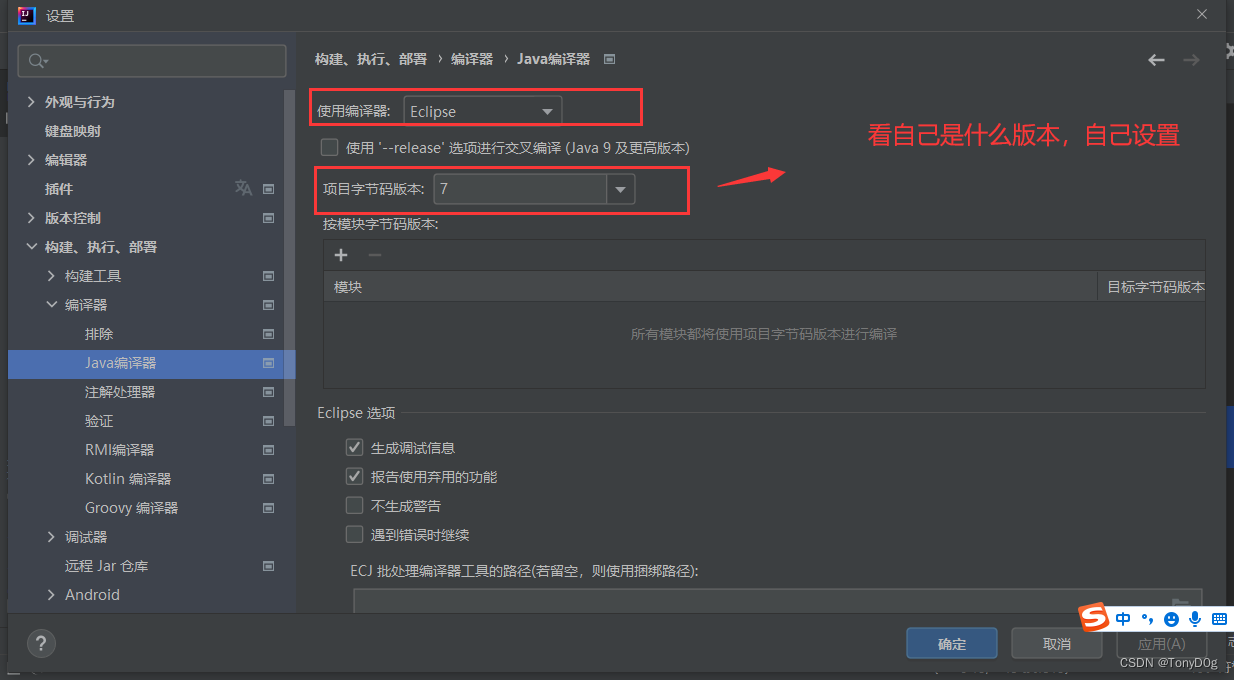Open help with the question mark button
This screenshot has height=680, width=1234.
(x=41, y=643)
